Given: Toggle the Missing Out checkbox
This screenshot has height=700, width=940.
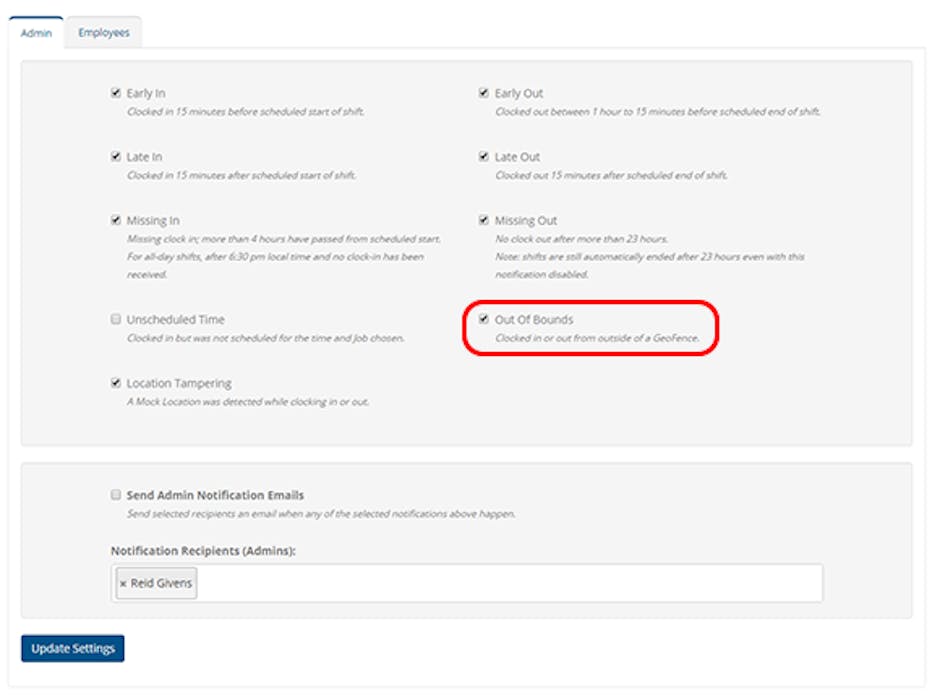Looking at the screenshot, I should pos(484,220).
